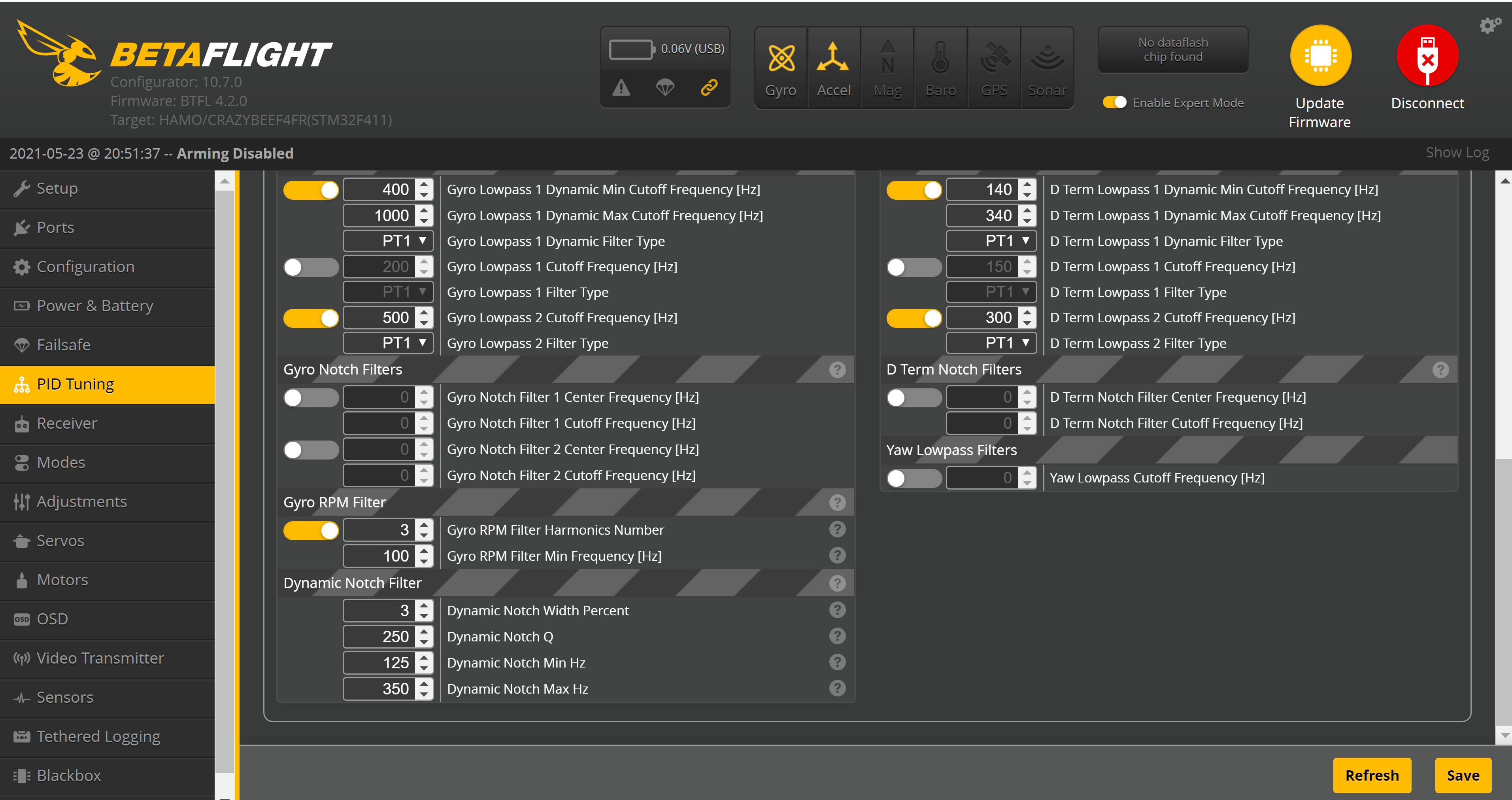Screen dimensions: 1512x800
Task: Click the failsafe parachute status icon
Action: (x=665, y=88)
